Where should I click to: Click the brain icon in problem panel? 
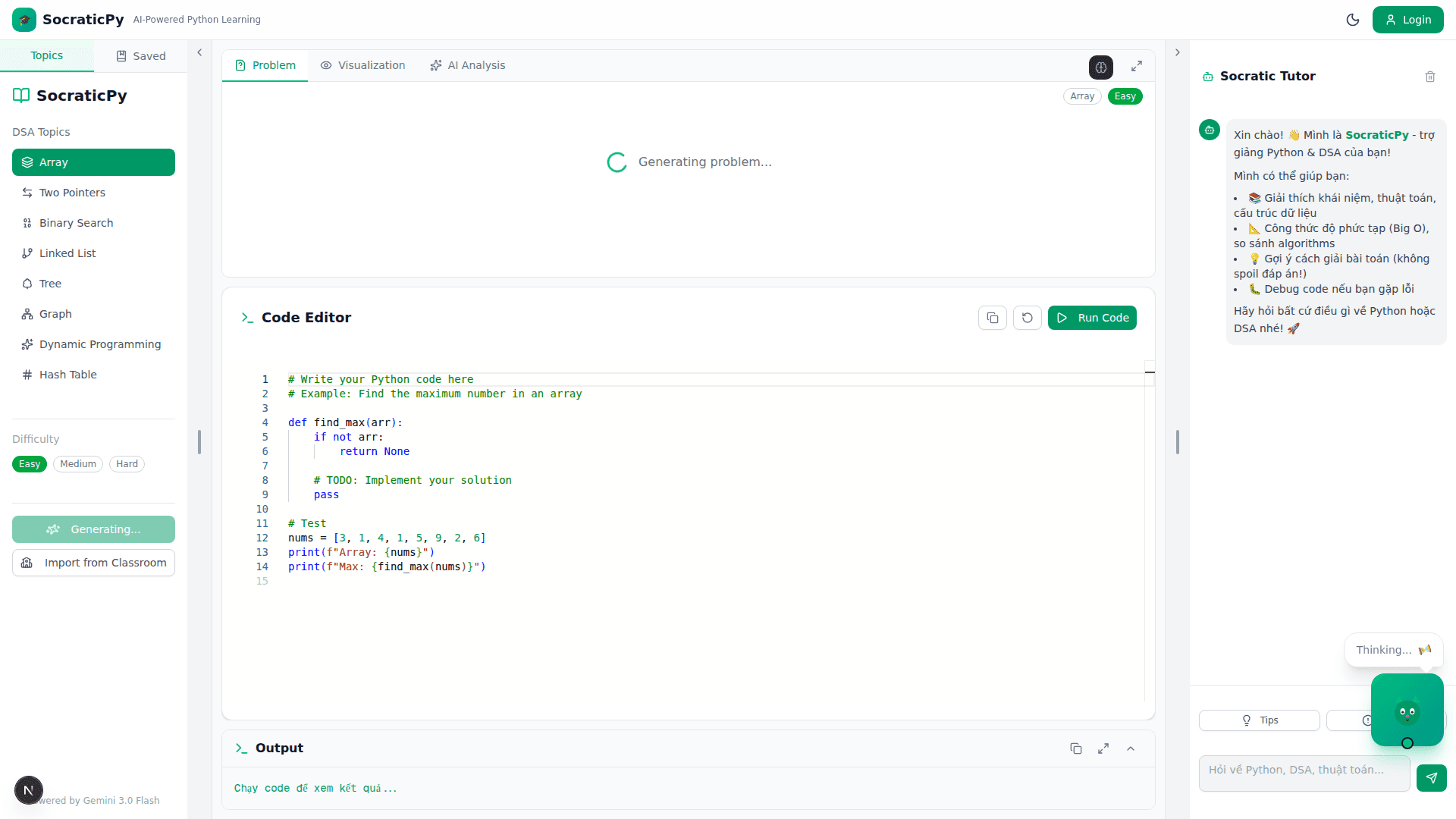pos(1101,67)
